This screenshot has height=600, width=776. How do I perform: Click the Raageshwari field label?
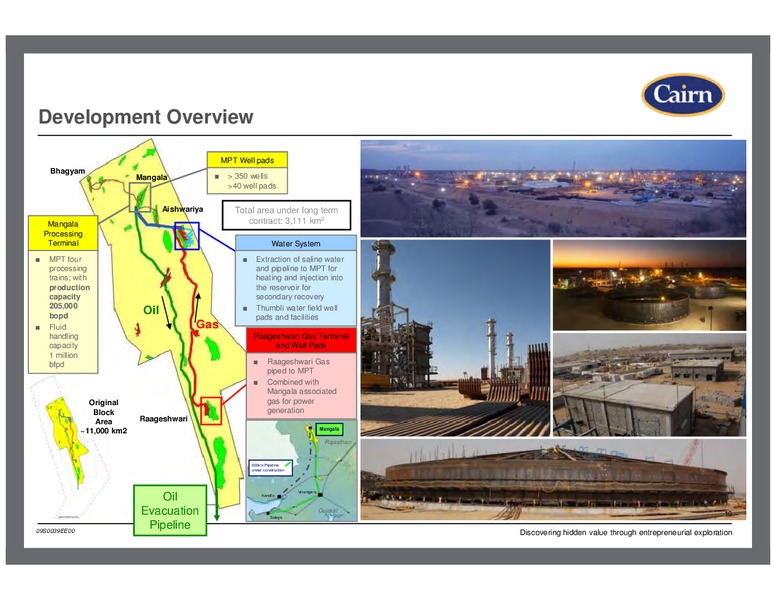(x=163, y=419)
